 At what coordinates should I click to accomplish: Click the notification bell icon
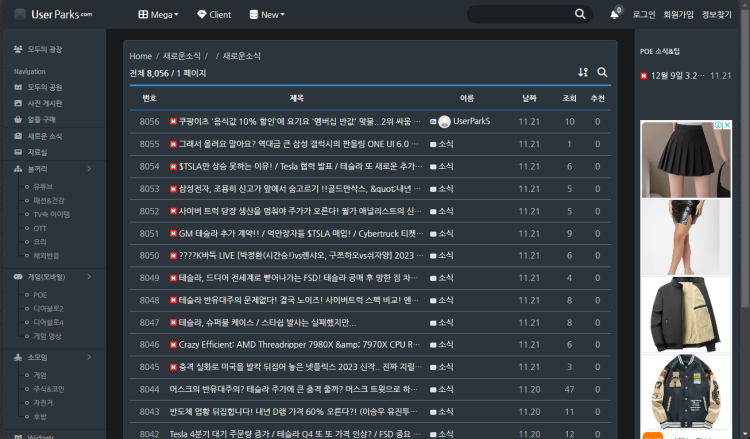point(614,15)
